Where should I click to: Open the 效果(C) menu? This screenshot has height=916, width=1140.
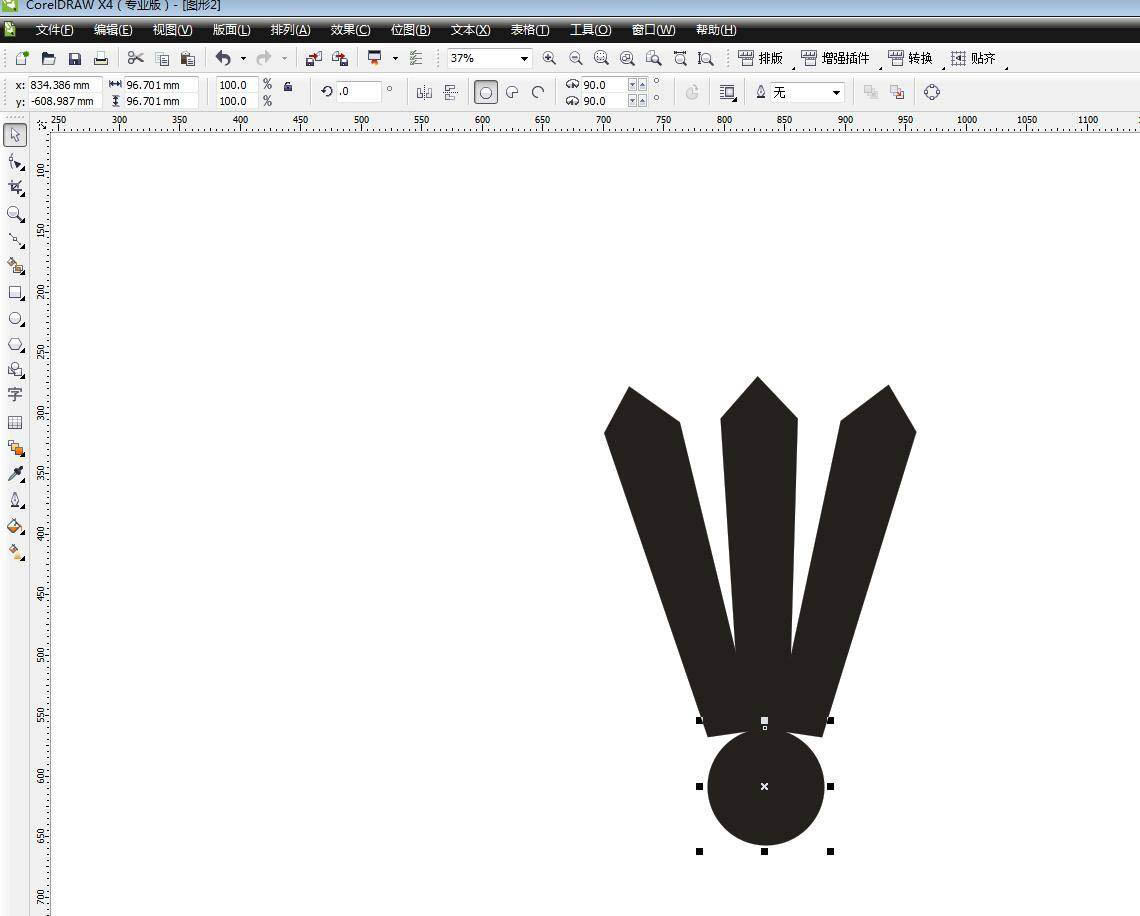point(350,30)
